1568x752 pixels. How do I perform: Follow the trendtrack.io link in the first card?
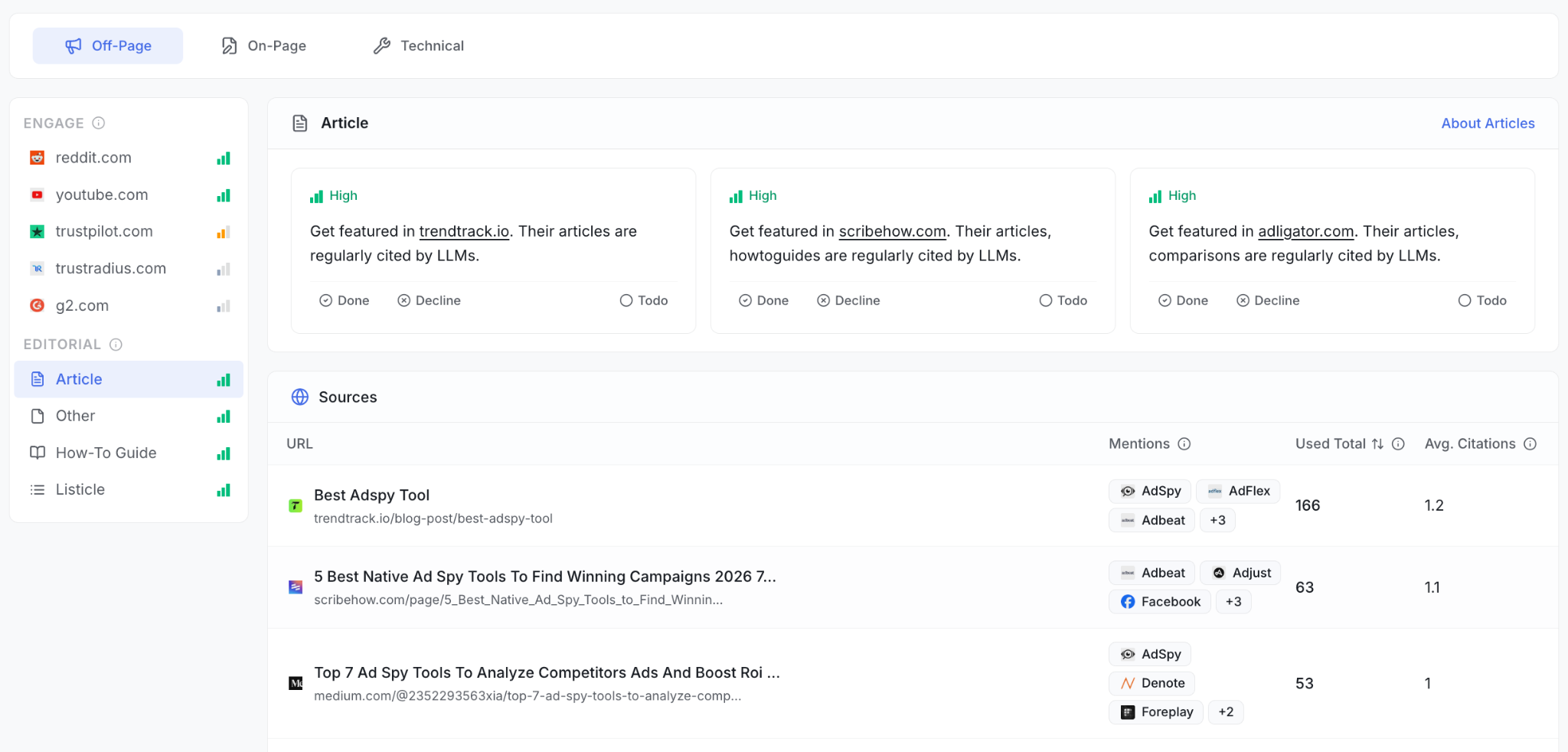tap(464, 231)
